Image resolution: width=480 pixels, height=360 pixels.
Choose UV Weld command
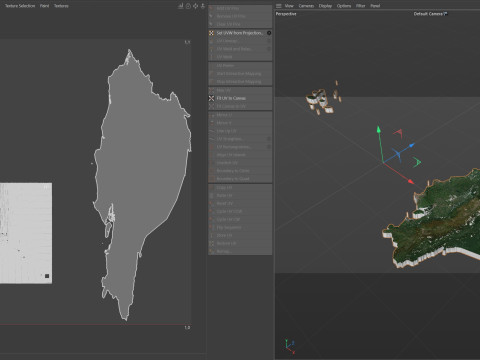click(240, 57)
